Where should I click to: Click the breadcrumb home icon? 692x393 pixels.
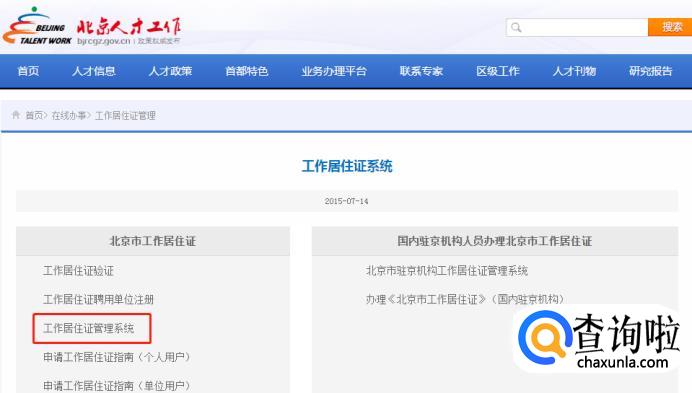(16, 115)
